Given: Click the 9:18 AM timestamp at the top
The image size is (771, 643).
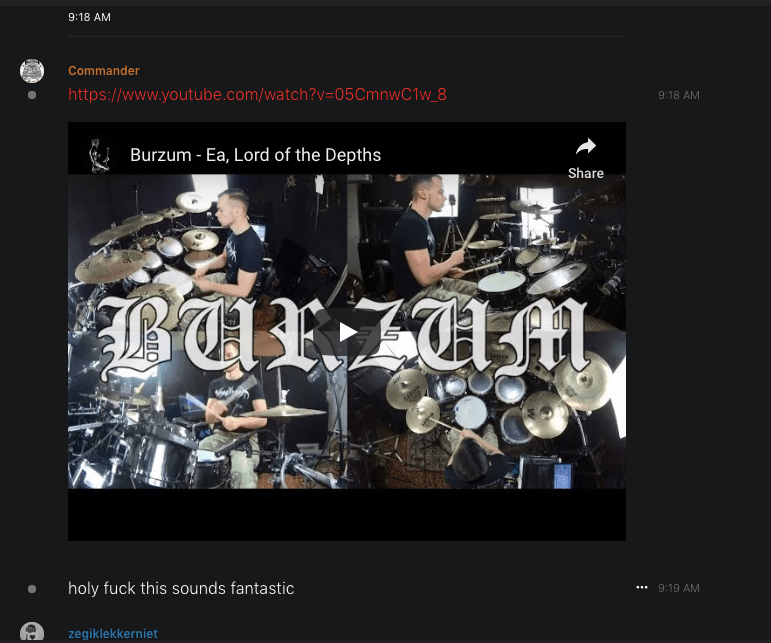Looking at the screenshot, I should [x=89, y=17].
